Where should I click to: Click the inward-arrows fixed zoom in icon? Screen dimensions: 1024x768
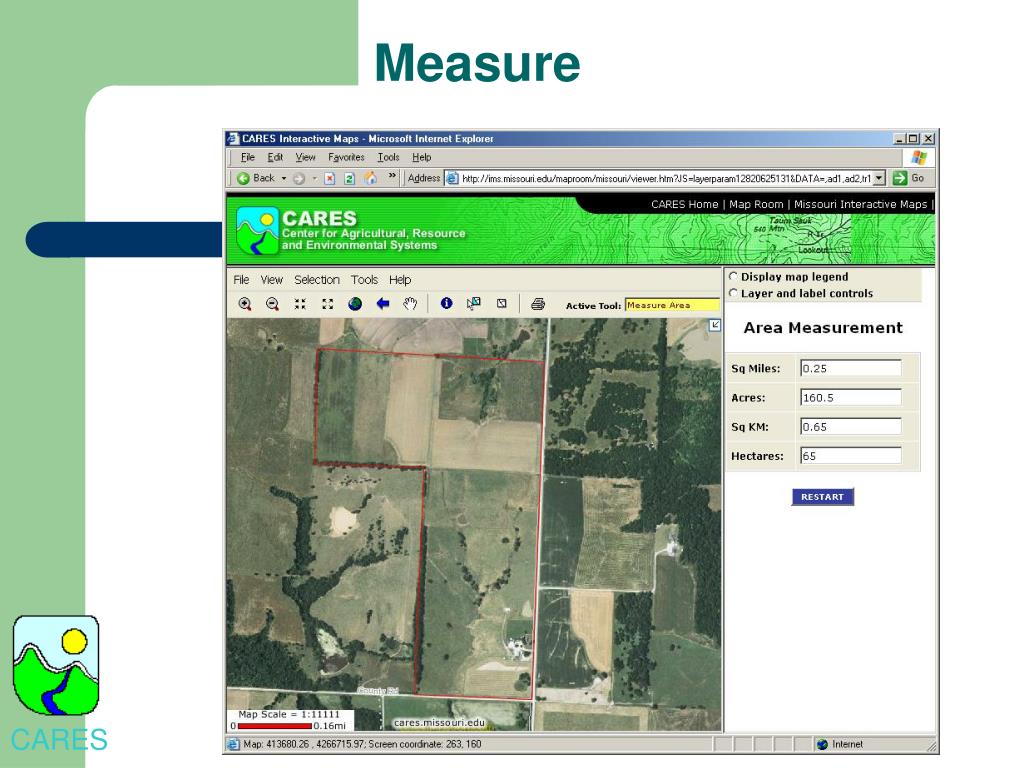pyautogui.click(x=300, y=304)
